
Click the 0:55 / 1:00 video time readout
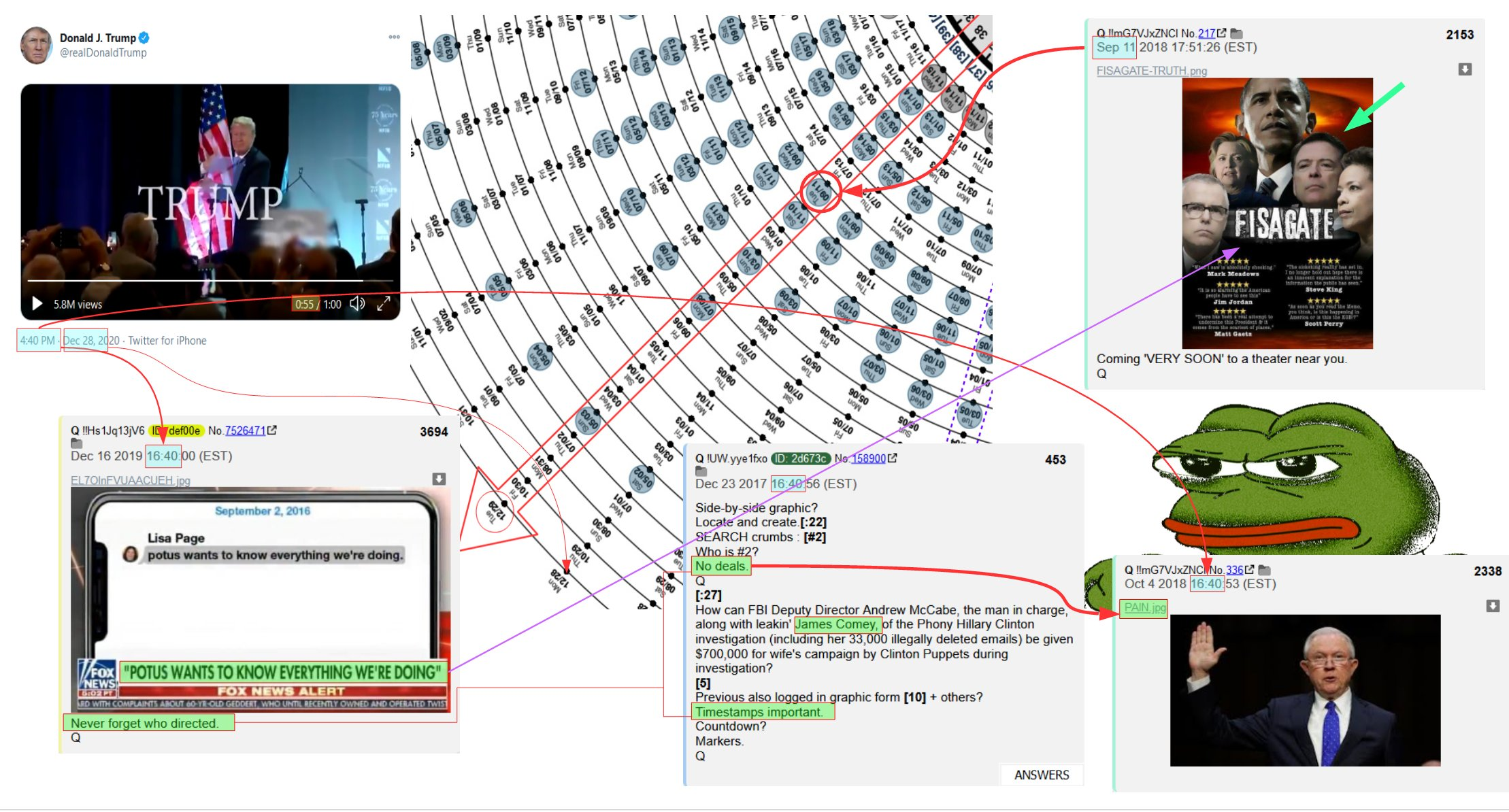pos(318,305)
